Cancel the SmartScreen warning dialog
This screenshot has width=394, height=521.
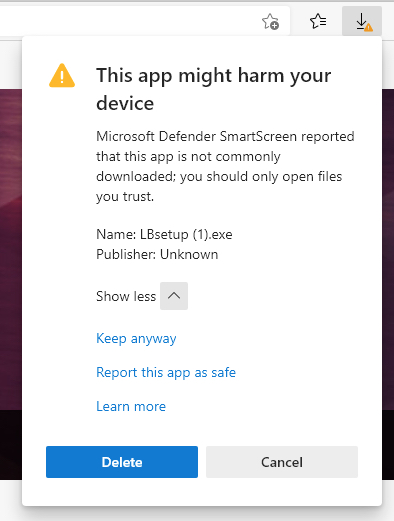point(282,462)
